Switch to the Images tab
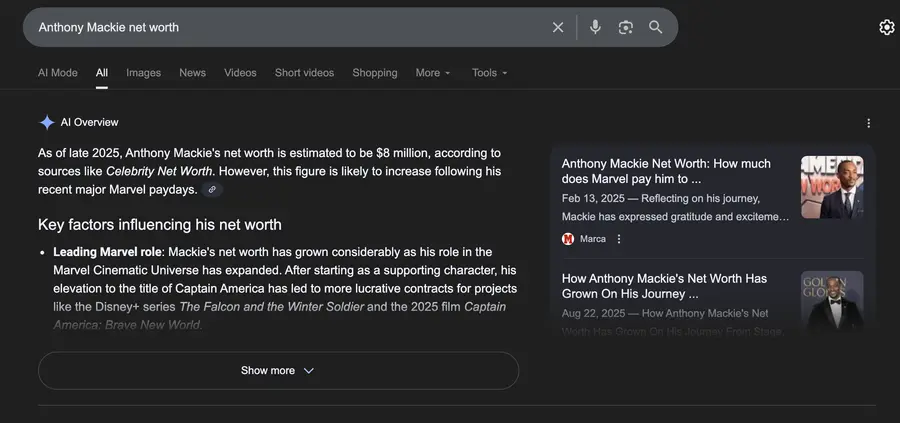The width and height of the screenshot is (900, 423). click(x=143, y=73)
